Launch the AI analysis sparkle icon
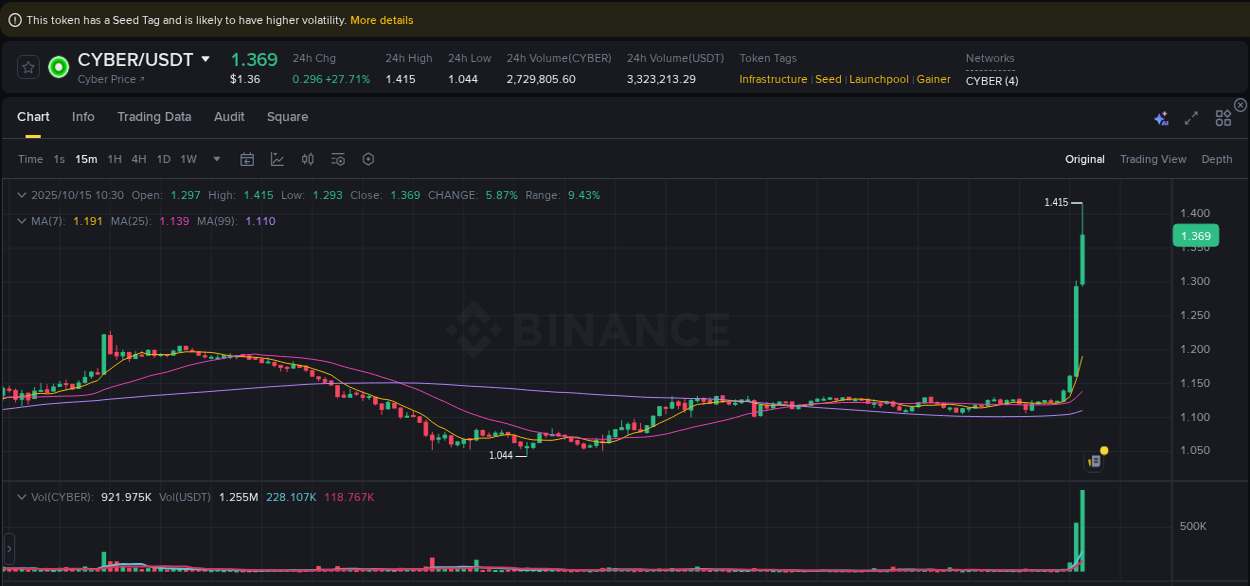The image size is (1250, 586). (1161, 117)
